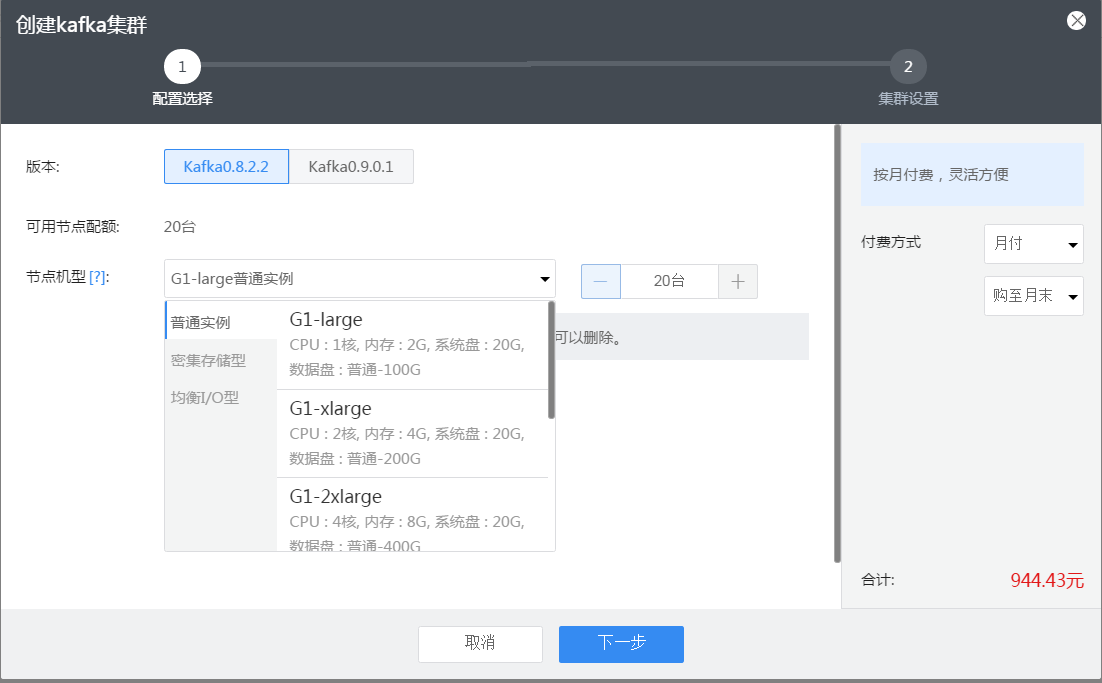Image resolution: width=1102 pixels, height=683 pixels.
Task: Close the create Kafka cluster dialog
Action: coord(1076,20)
